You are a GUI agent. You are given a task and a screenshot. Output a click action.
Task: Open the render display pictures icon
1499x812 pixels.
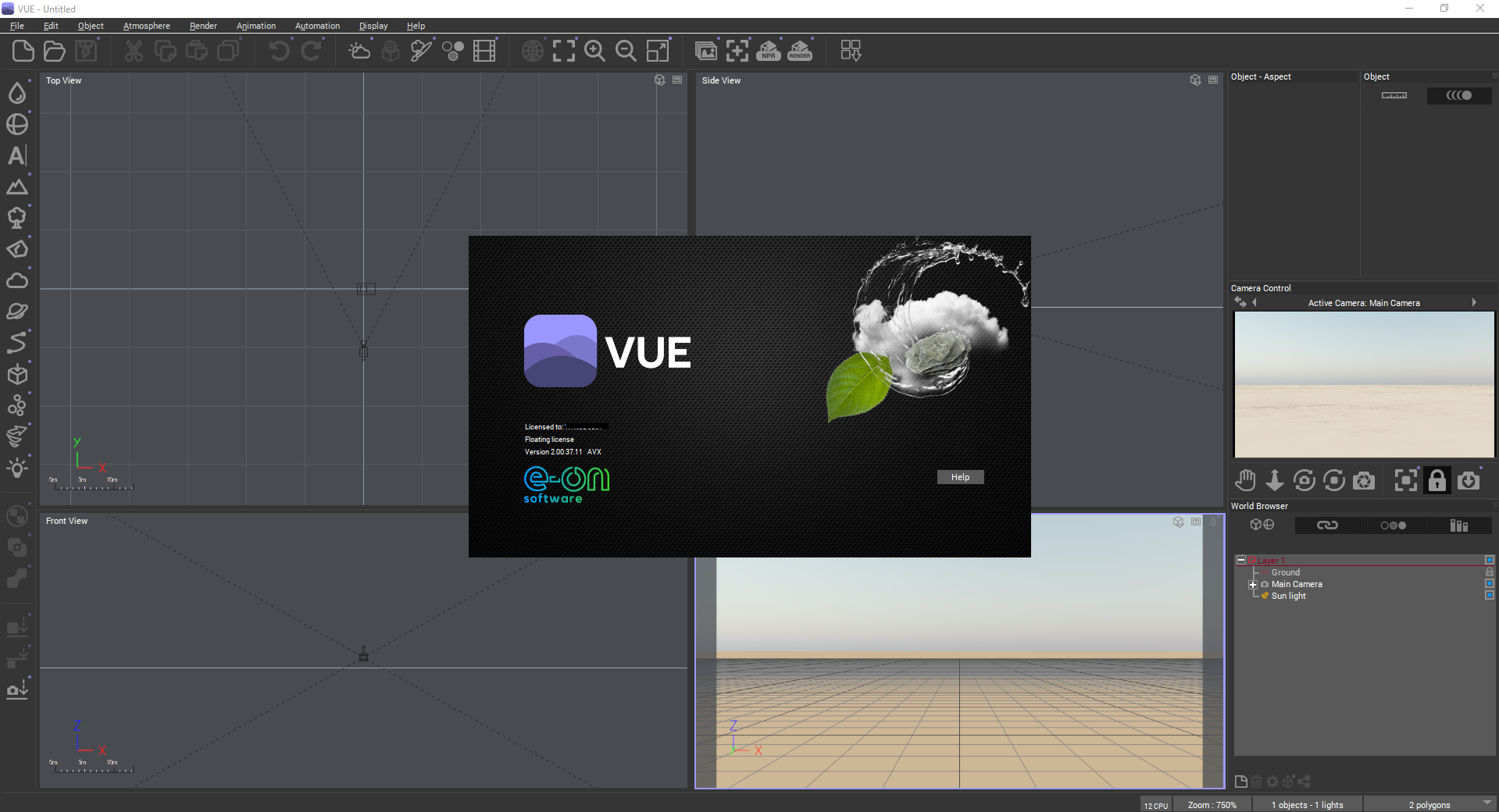click(x=706, y=52)
